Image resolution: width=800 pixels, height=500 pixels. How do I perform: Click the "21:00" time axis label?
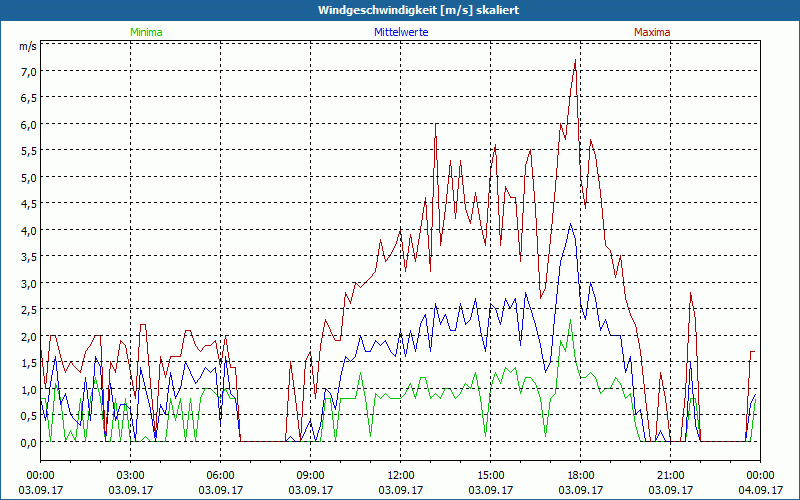pyautogui.click(x=670, y=476)
